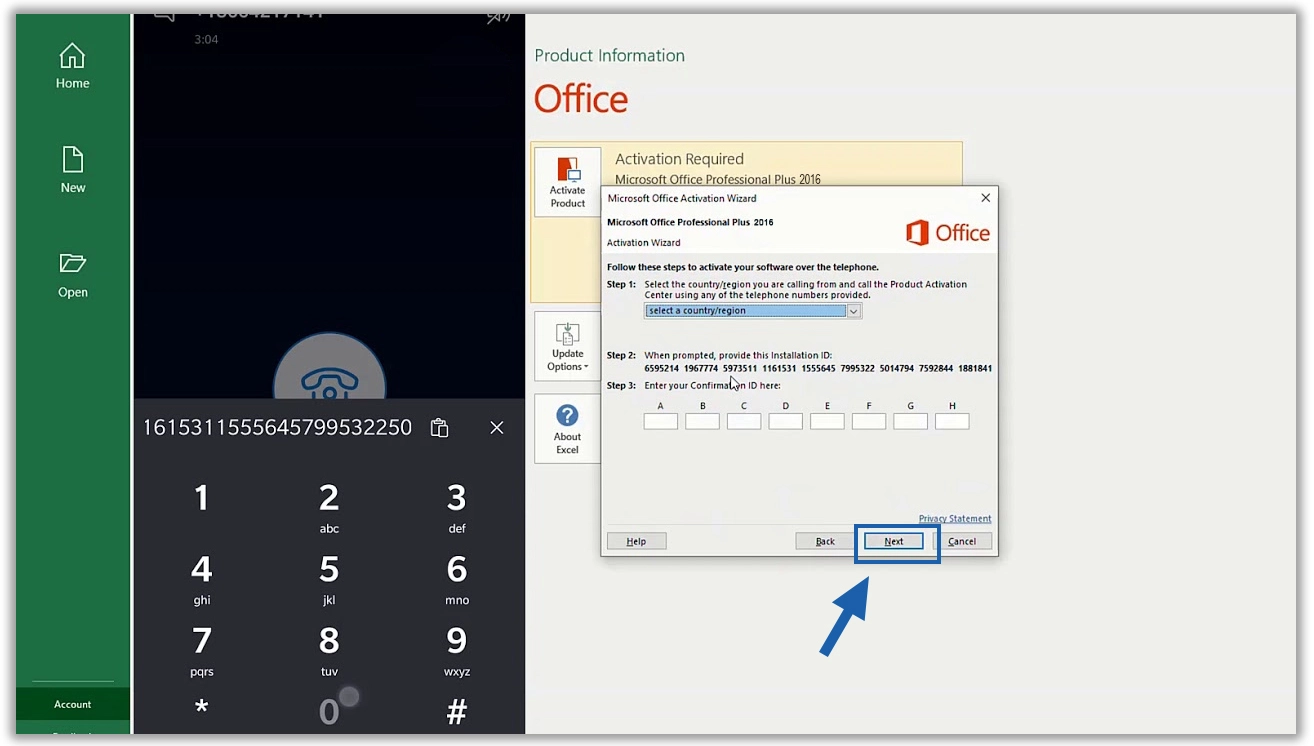This screenshot has height=746, width=1314.
Task: Open the Home page in Excel sidebar
Action: tap(72, 67)
